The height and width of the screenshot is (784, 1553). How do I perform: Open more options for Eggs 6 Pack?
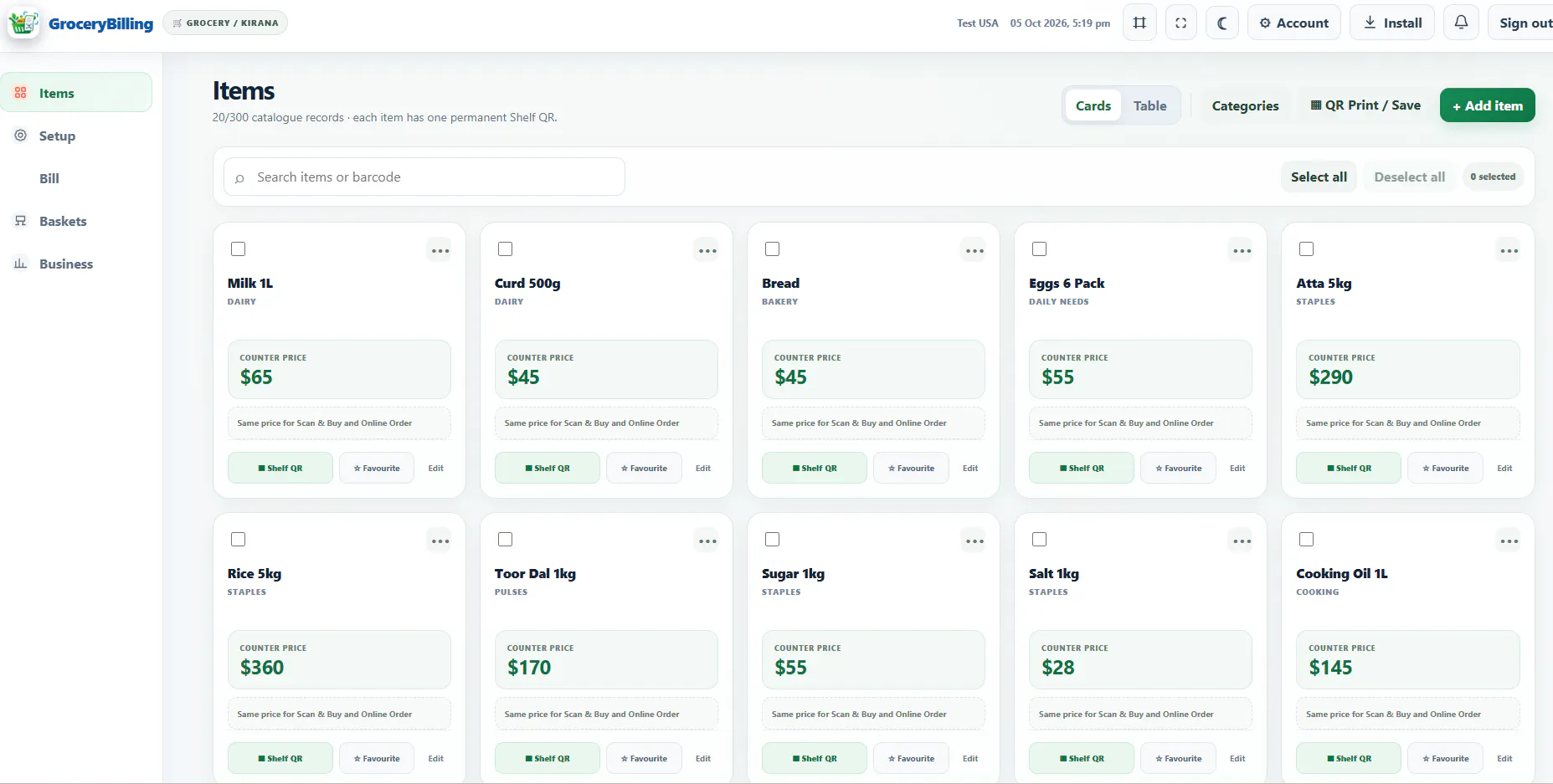coord(1242,250)
